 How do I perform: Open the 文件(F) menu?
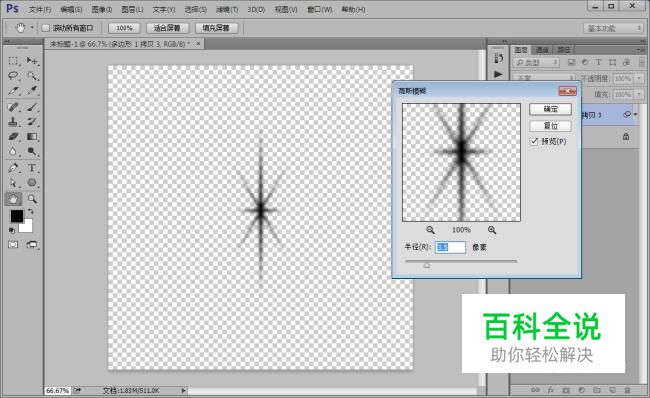(x=40, y=9)
